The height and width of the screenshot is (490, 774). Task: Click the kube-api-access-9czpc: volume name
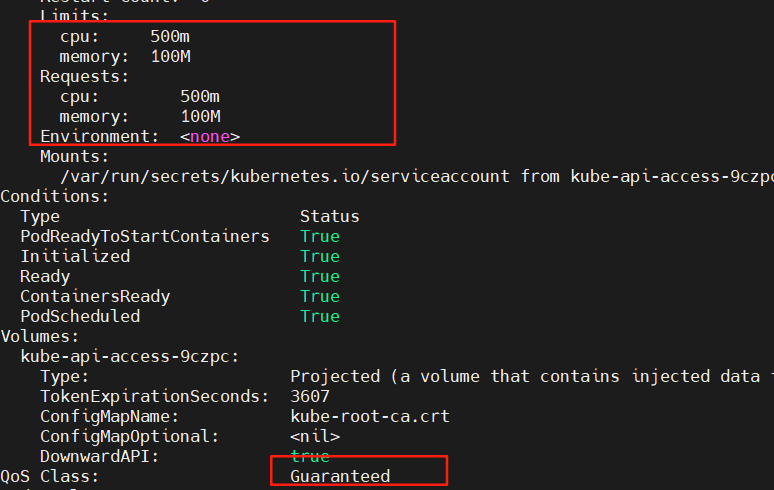coord(130,356)
